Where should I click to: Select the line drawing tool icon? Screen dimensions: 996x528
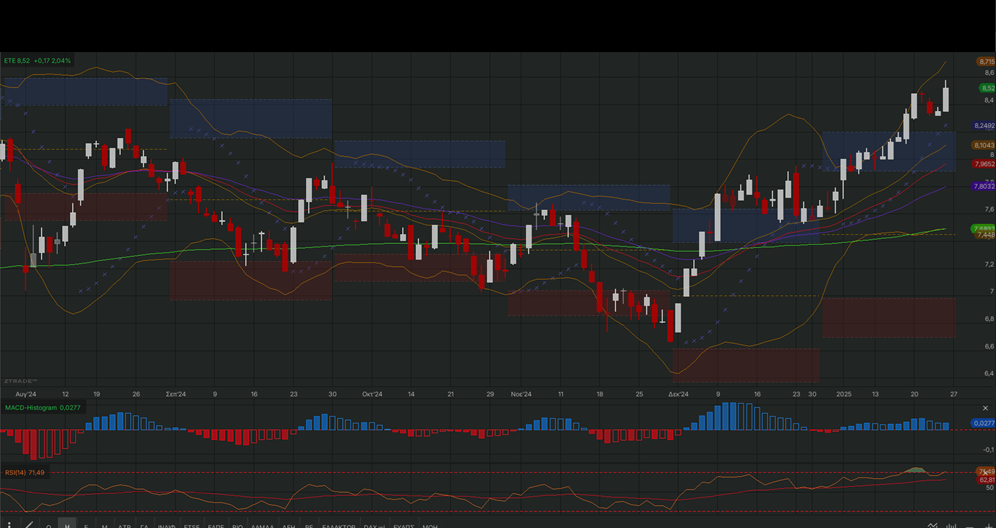[x=29, y=525]
